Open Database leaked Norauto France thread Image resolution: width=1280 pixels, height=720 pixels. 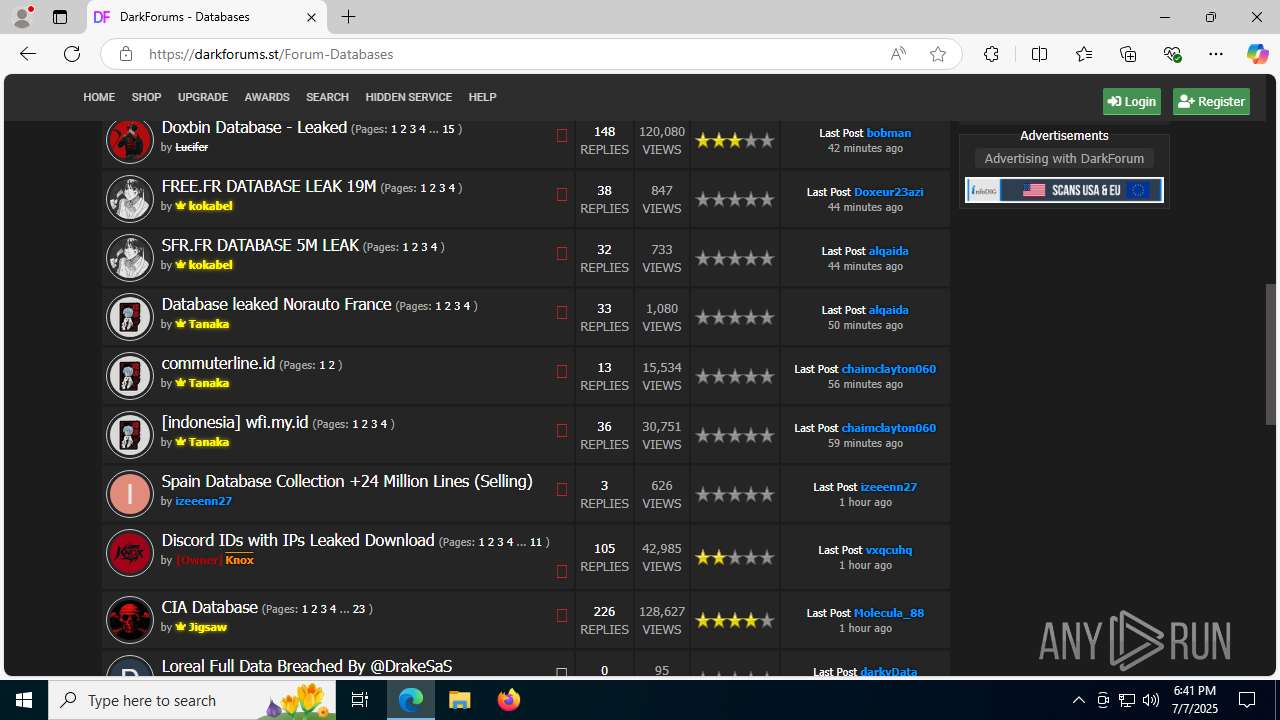[276, 304]
